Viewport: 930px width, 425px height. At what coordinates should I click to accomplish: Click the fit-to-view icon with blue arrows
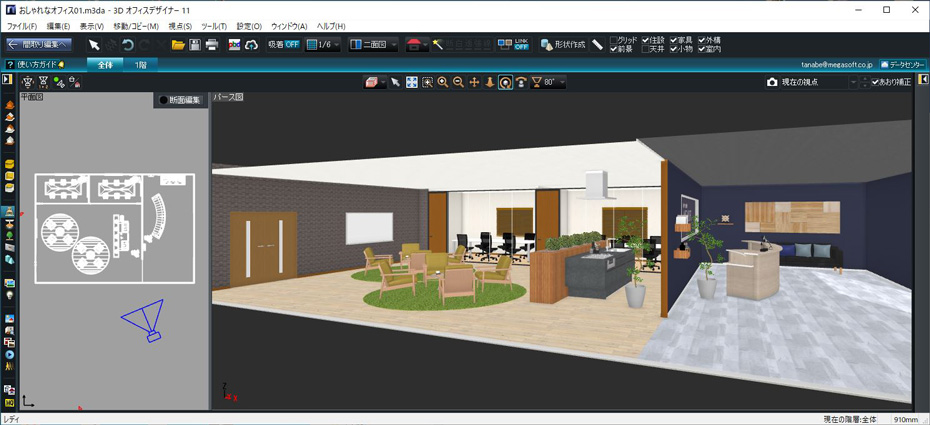pos(412,82)
